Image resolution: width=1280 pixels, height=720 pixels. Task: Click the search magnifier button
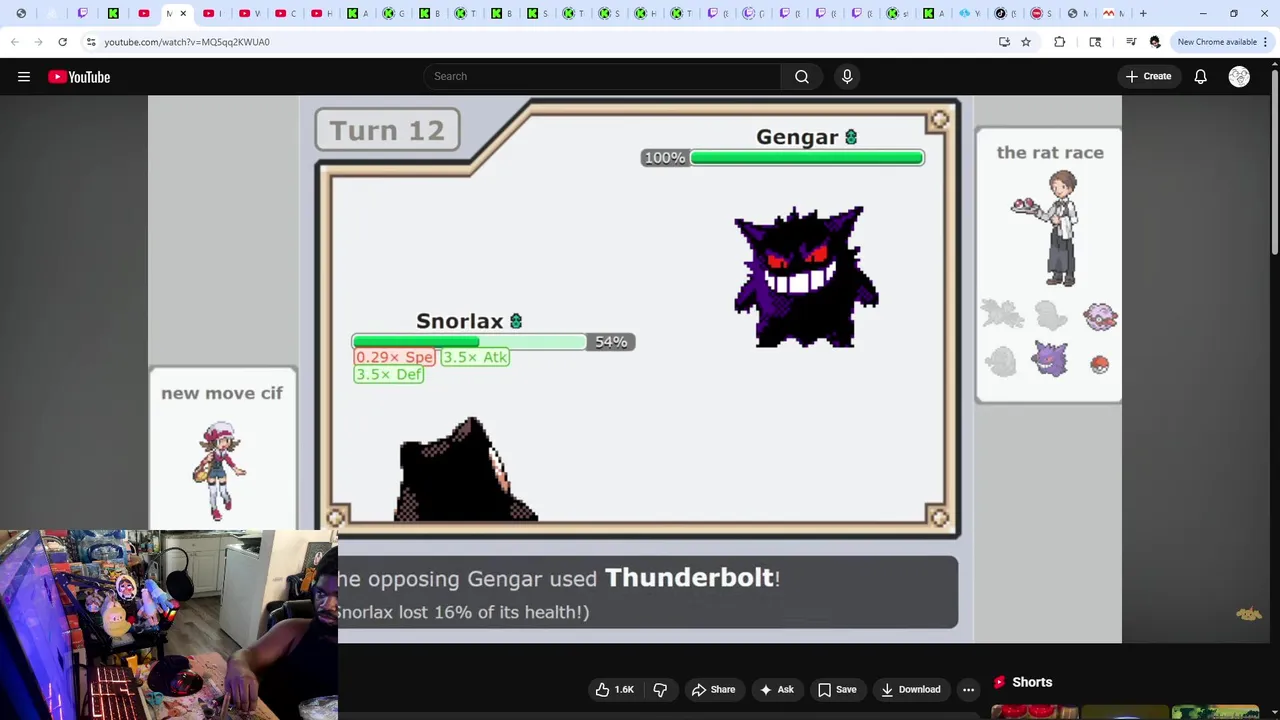802,77
